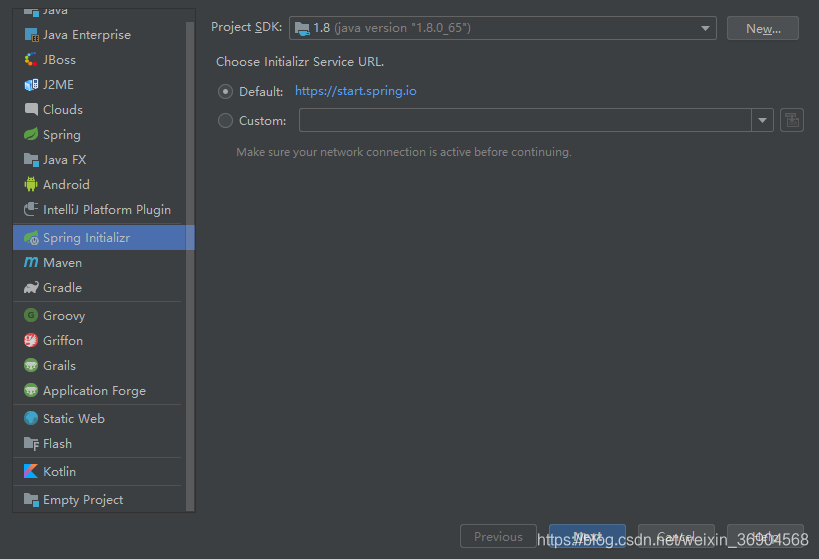Image resolution: width=819 pixels, height=559 pixels.
Task: Select Empty Project label
Action: coord(83,500)
